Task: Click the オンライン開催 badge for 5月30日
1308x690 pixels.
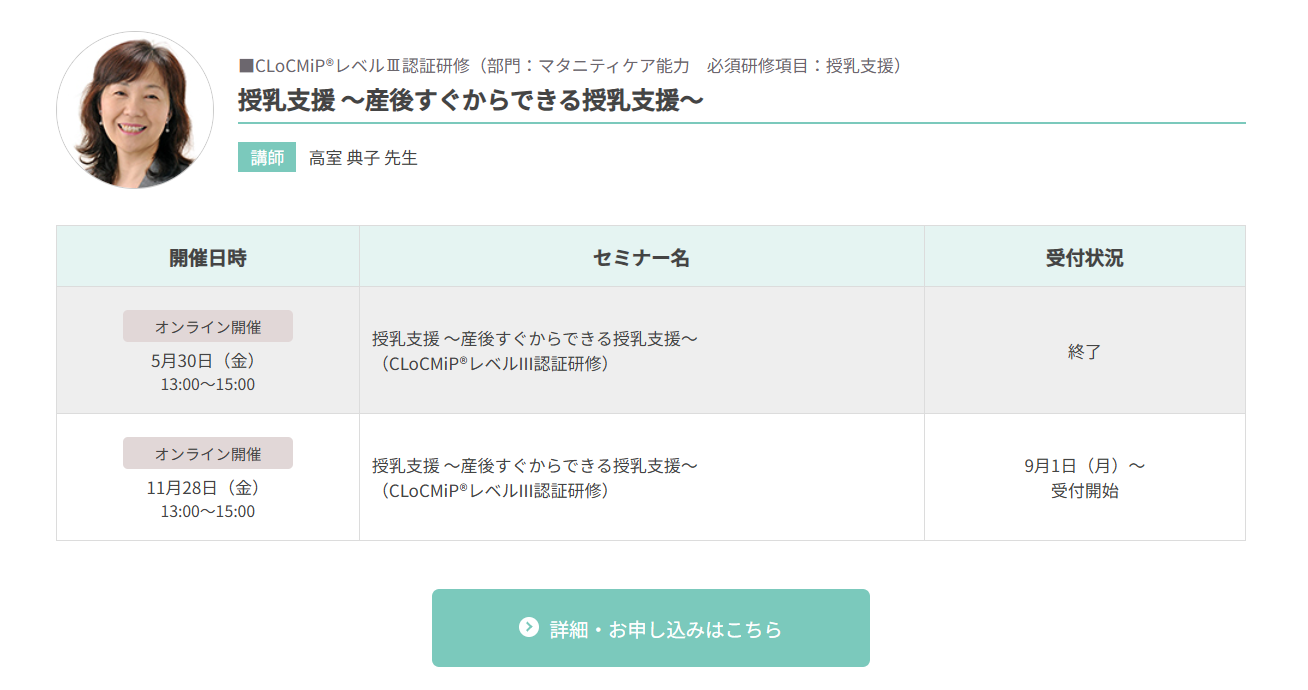Action: pos(208,326)
